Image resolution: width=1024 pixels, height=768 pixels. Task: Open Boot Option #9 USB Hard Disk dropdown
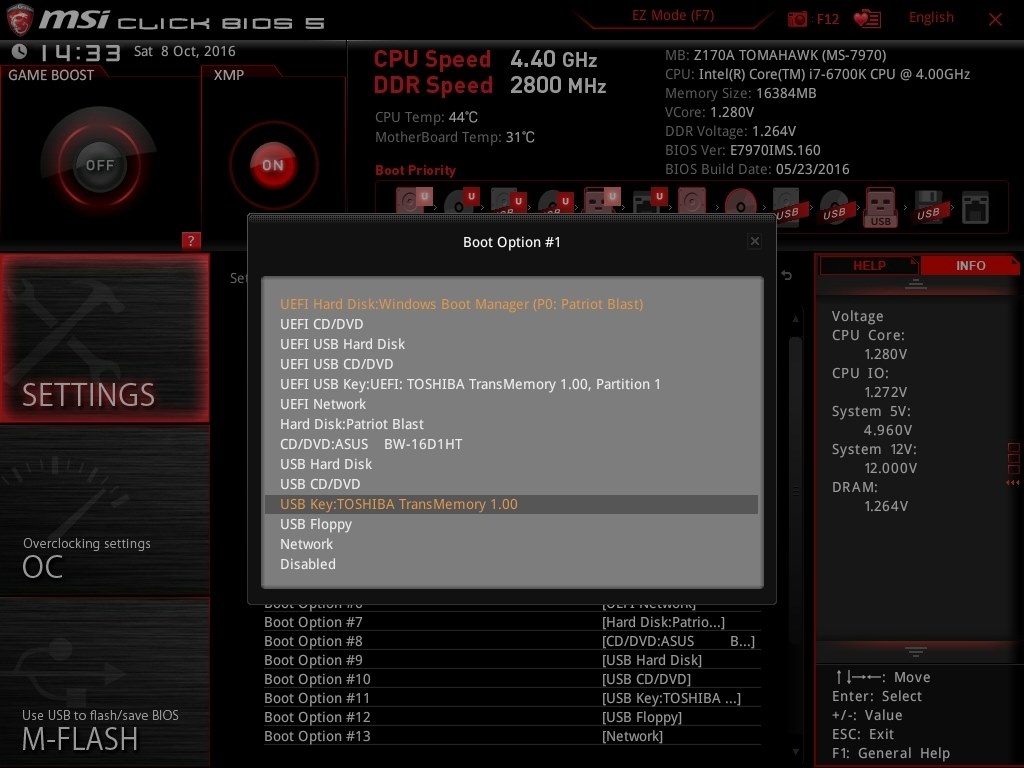(x=652, y=660)
